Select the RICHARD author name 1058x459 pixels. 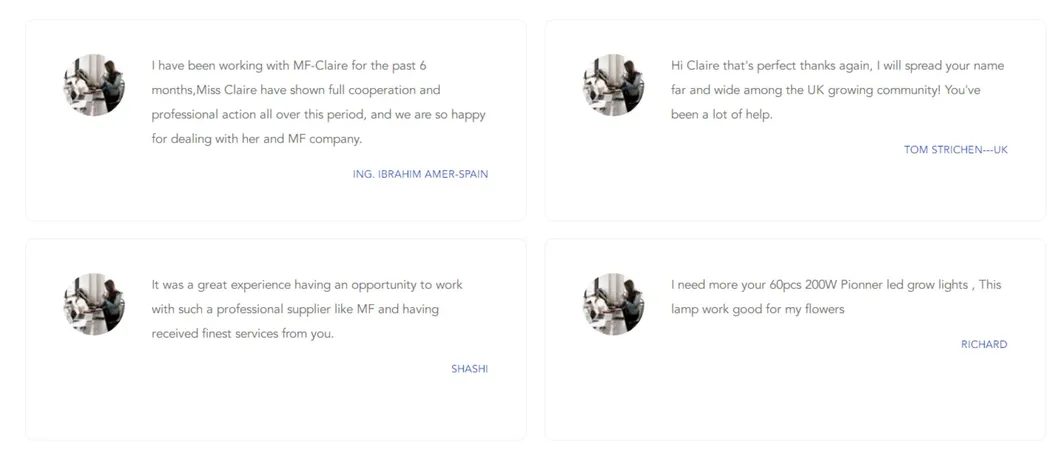click(983, 345)
